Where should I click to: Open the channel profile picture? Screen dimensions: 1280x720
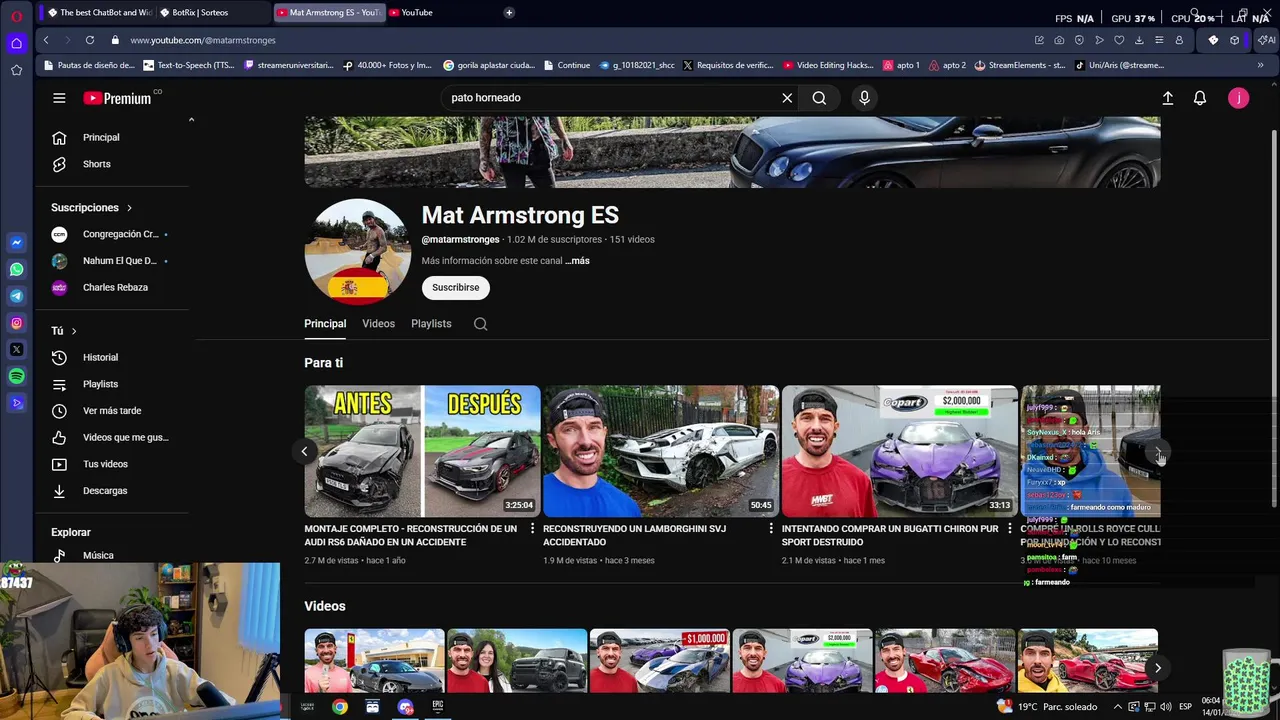(x=357, y=251)
